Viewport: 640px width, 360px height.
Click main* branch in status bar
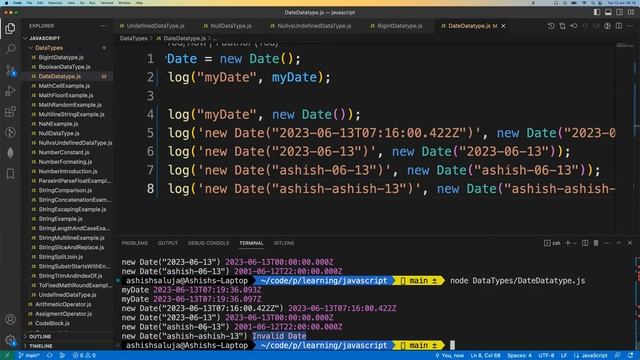[x=29, y=356]
